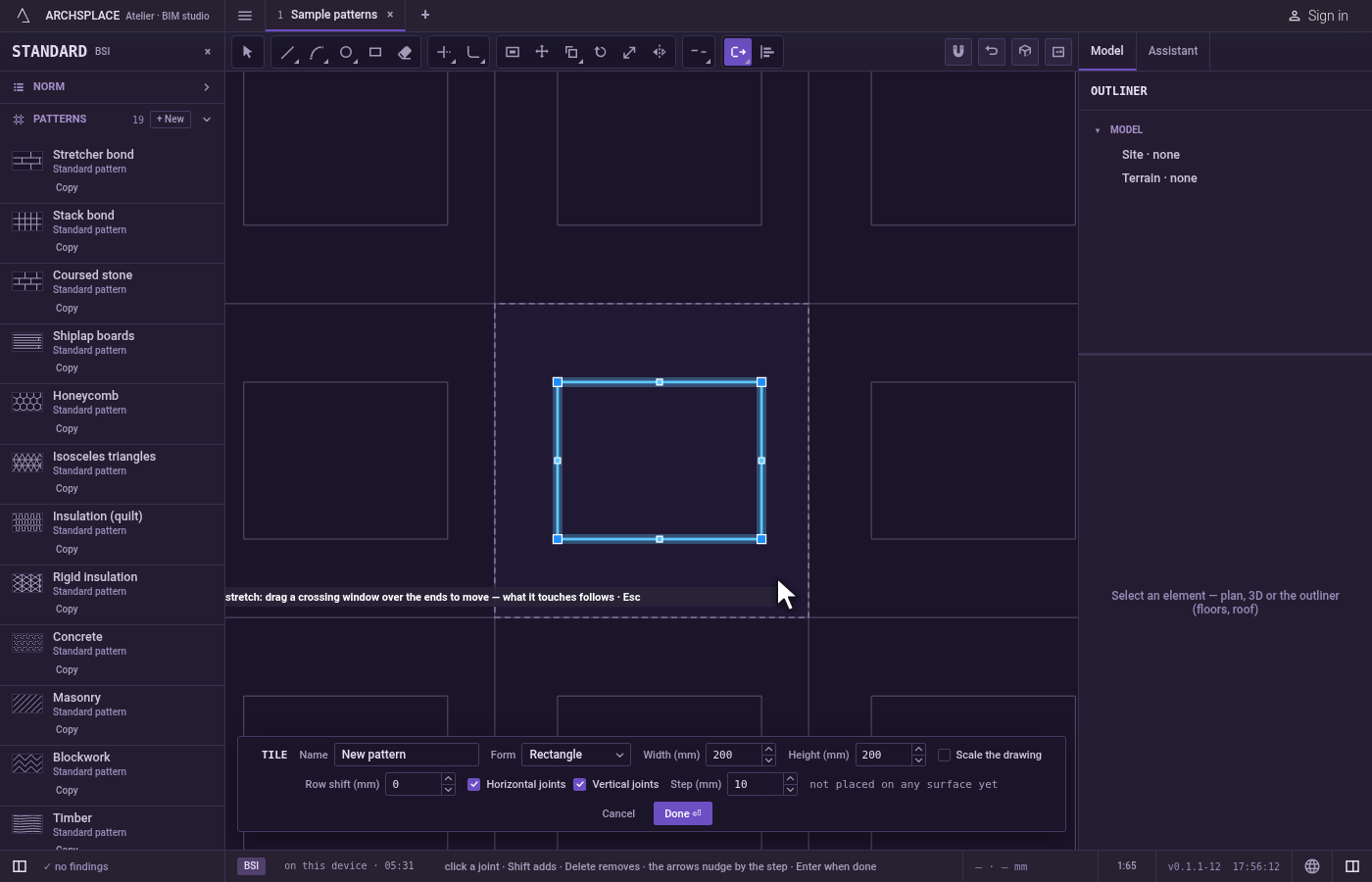Click the Done button
This screenshot has height=882, width=1372.
point(683,813)
